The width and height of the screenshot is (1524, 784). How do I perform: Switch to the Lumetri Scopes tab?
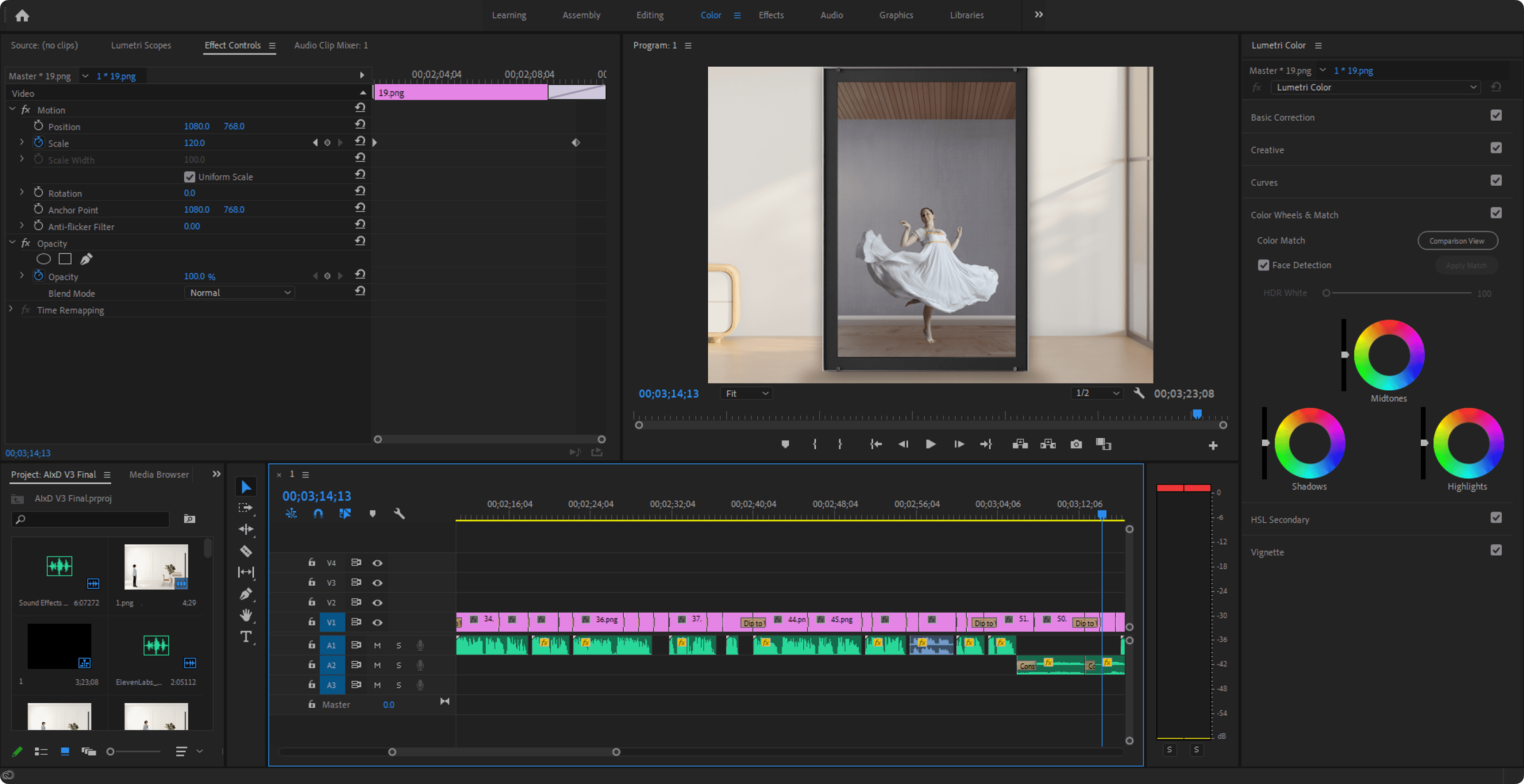(x=141, y=45)
